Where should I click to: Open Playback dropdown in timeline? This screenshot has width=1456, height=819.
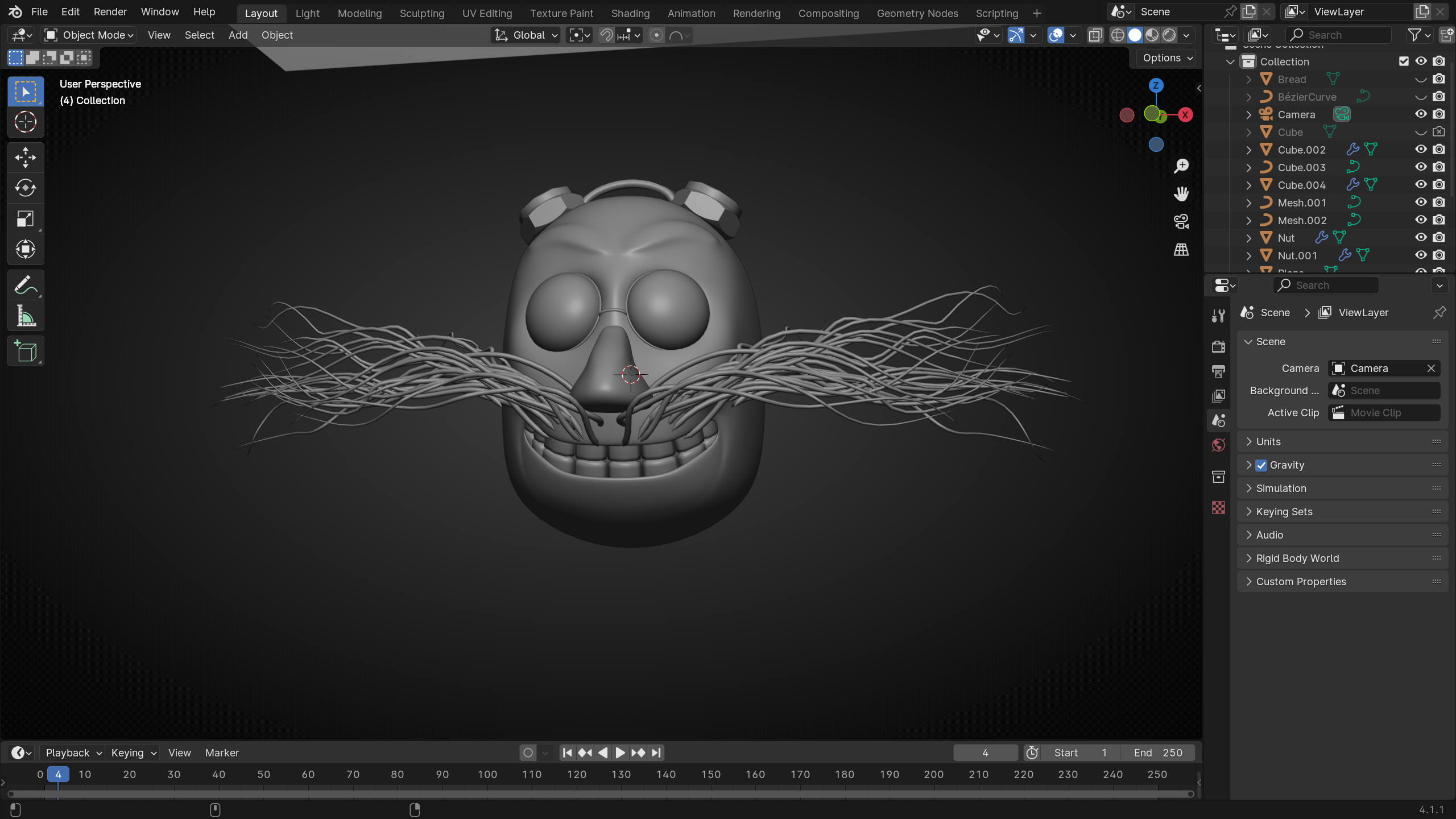[73, 753]
